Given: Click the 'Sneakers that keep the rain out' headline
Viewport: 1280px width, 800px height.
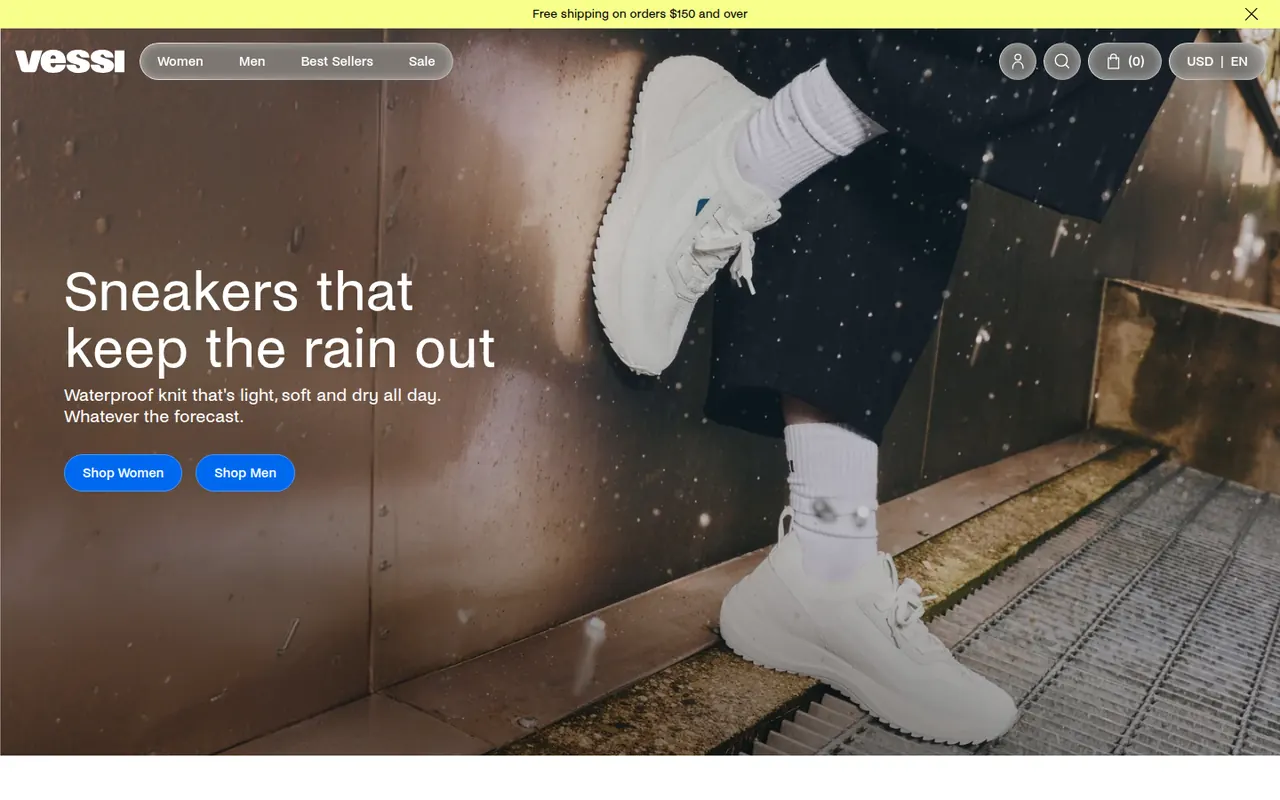Looking at the screenshot, I should [x=280, y=320].
